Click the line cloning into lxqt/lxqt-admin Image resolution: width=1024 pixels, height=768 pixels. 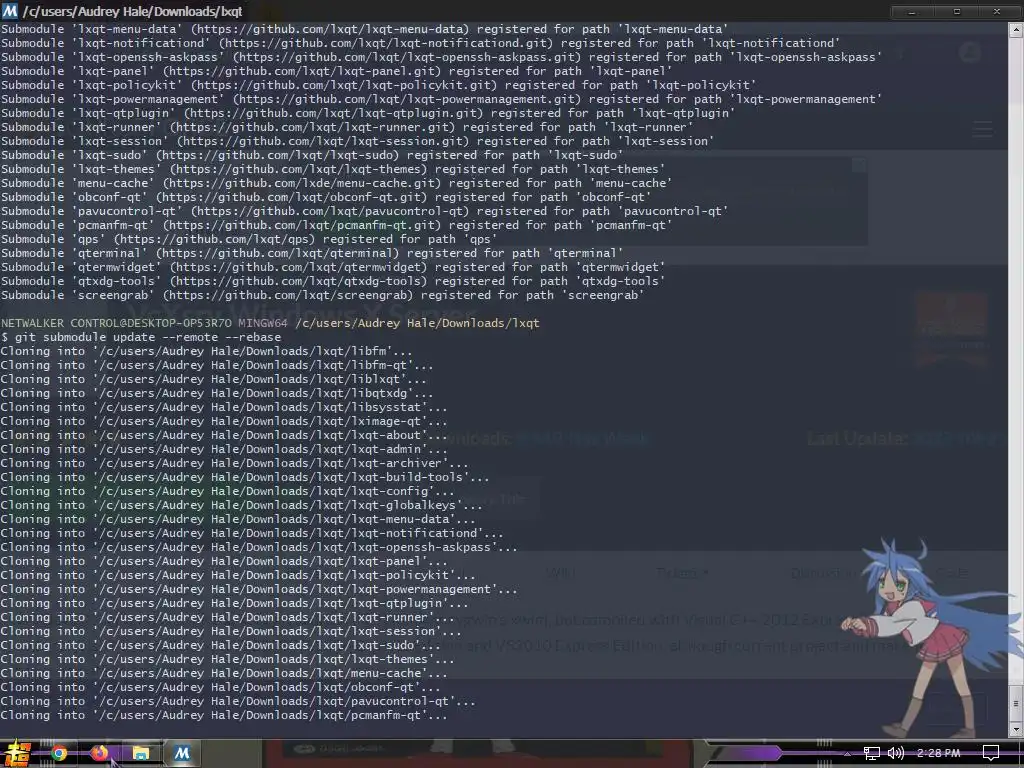click(x=224, y=449)
